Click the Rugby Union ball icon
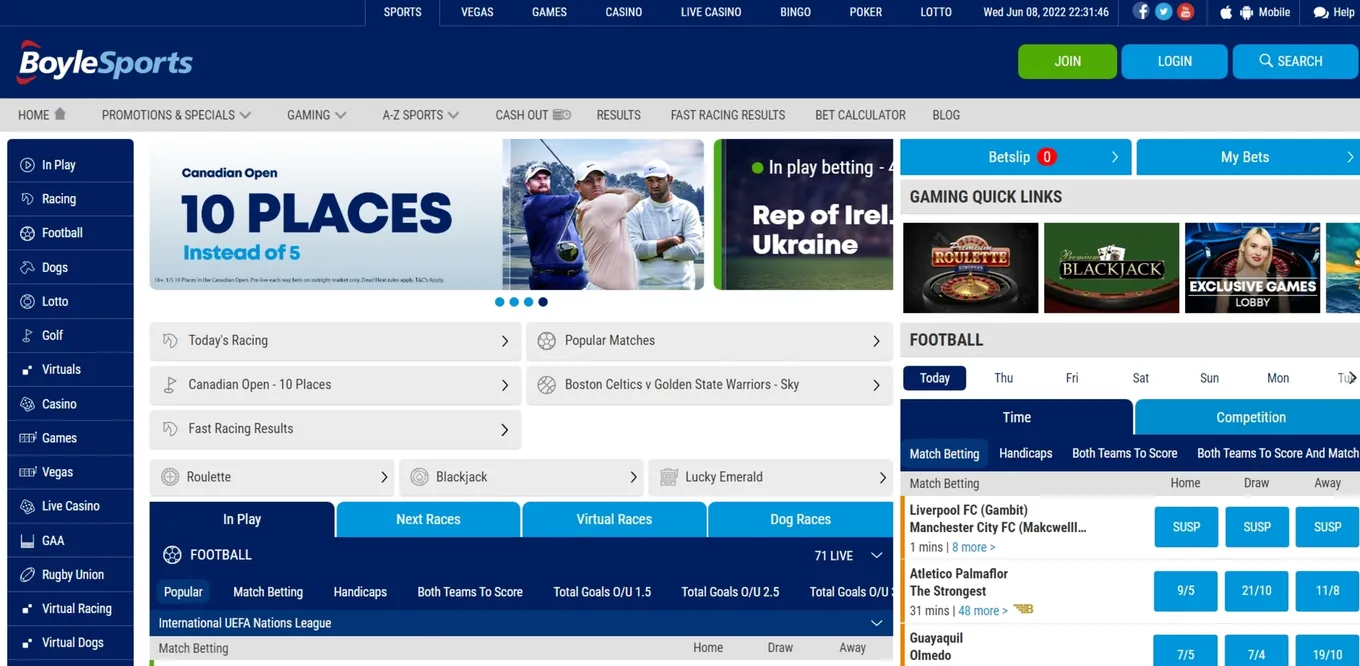 pos(27,575)
